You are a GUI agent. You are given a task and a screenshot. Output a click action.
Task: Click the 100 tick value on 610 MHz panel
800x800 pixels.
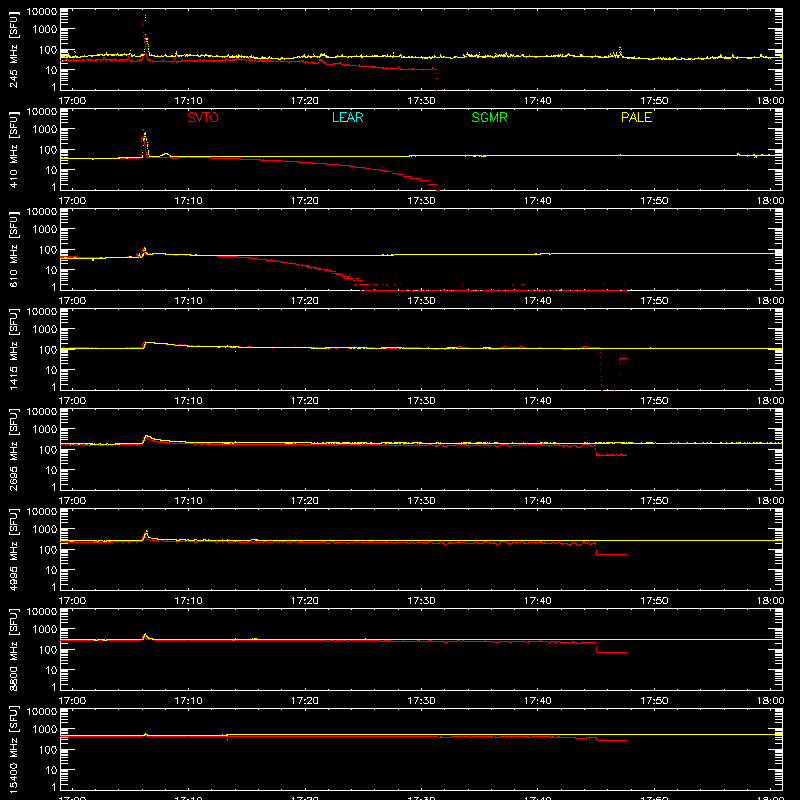click(48, 250)
